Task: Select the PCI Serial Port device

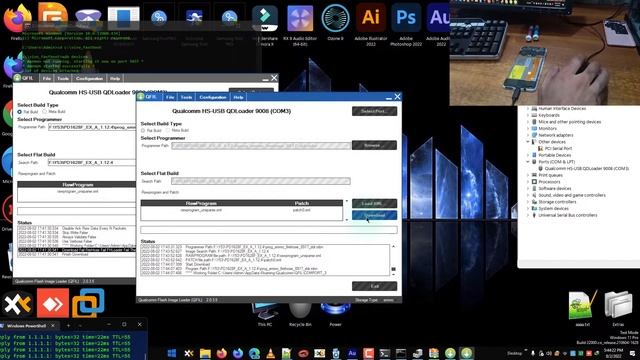Action: pyautogui.click(x=558, y=149)
